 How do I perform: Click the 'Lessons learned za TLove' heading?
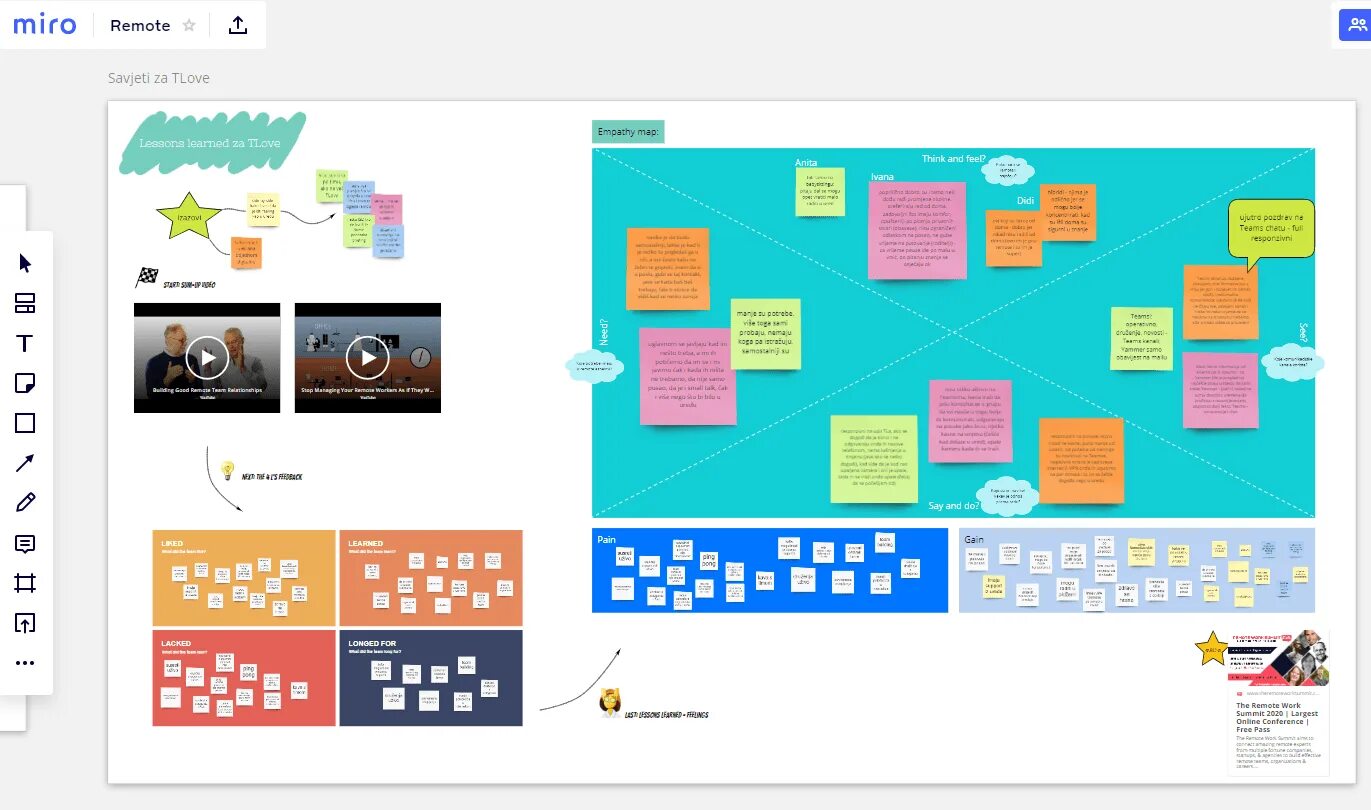click(209, 143)
